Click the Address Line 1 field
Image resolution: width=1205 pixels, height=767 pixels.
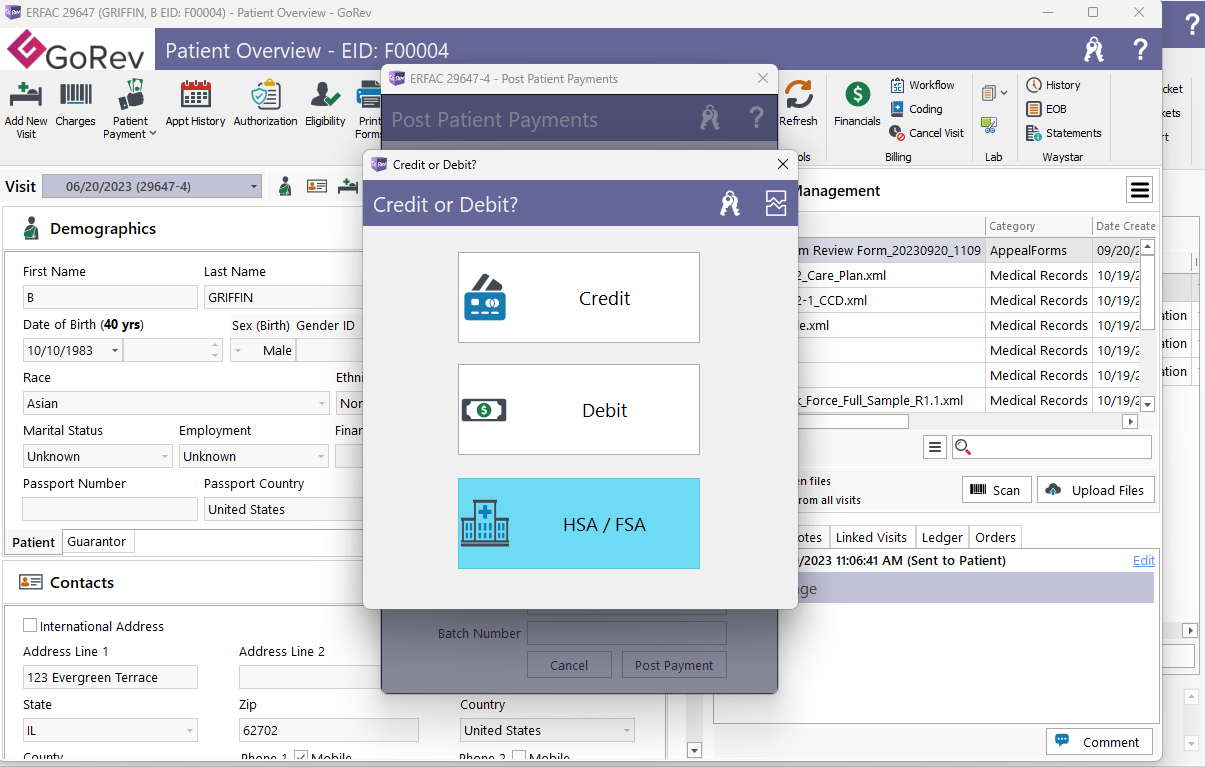110,677
